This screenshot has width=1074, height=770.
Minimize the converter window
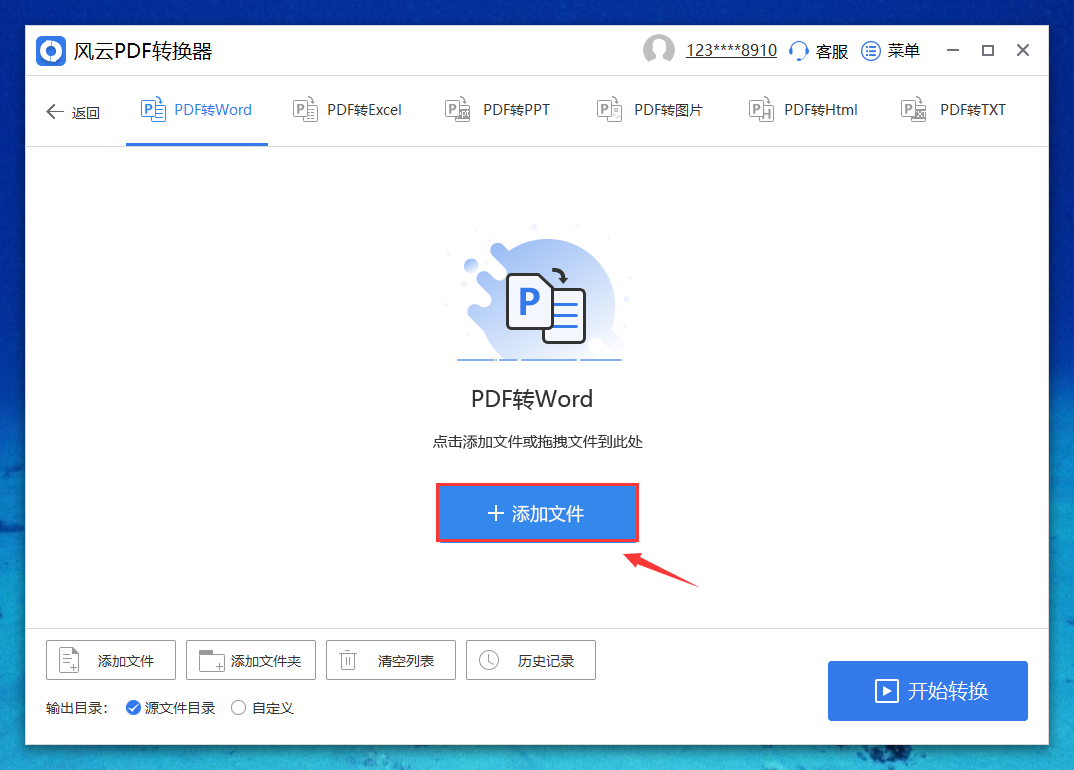pos(953,51)
